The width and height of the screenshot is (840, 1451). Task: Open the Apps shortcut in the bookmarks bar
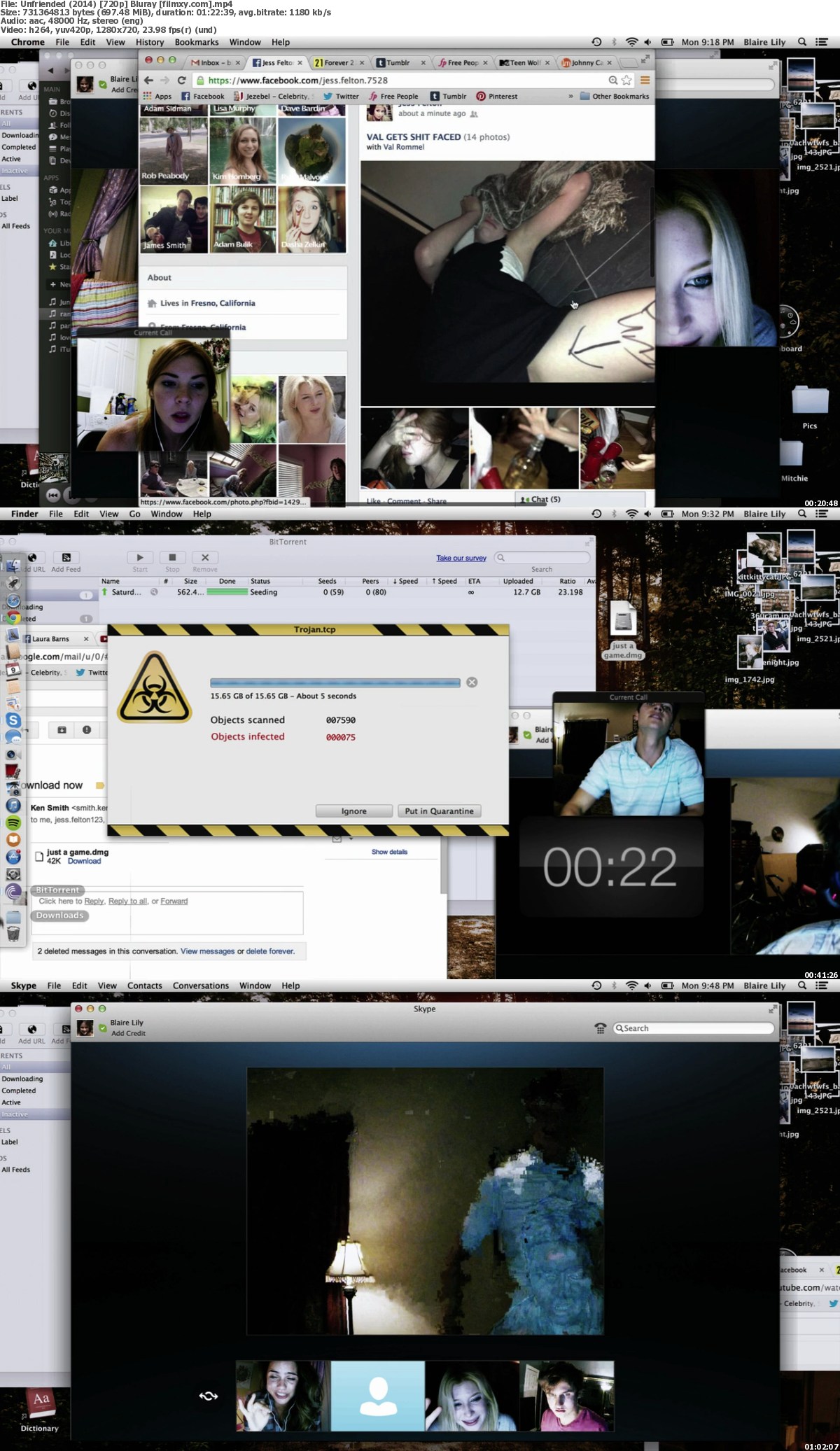[157, 97]
